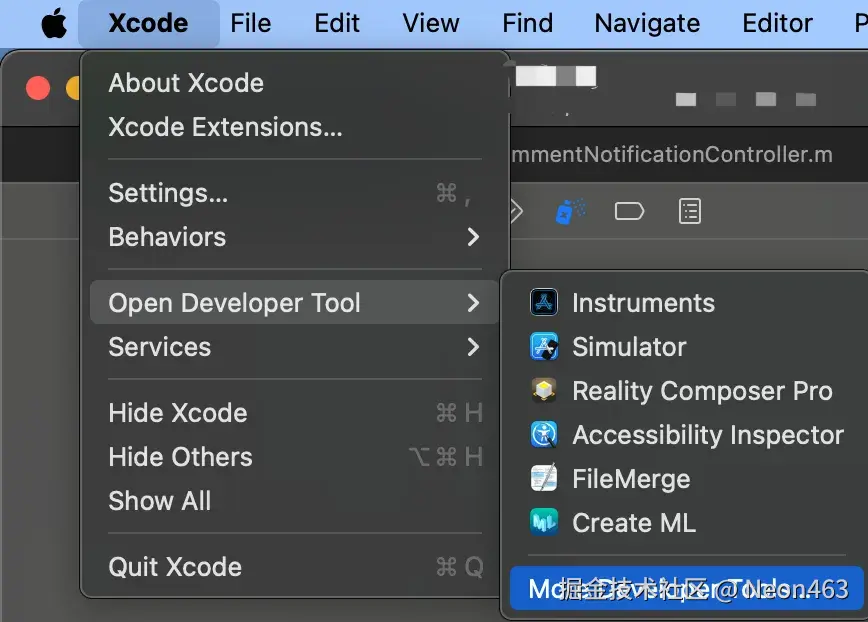Select Quit Xcode menu item
This screenshot has height=622, width=868.
tap(294, 567)
